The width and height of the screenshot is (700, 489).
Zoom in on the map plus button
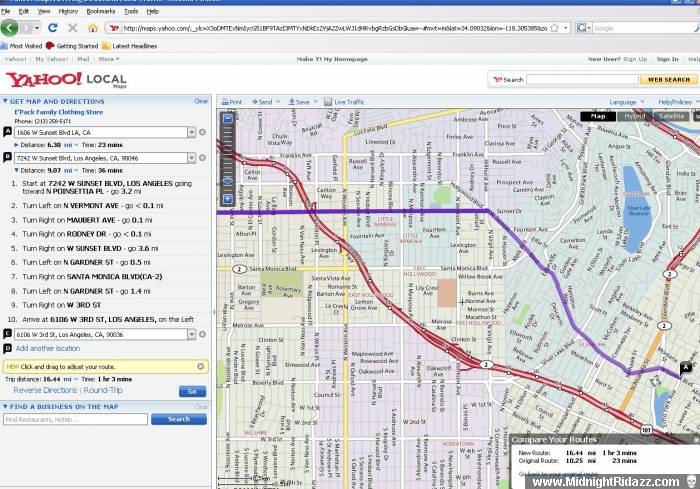point(228,199)
